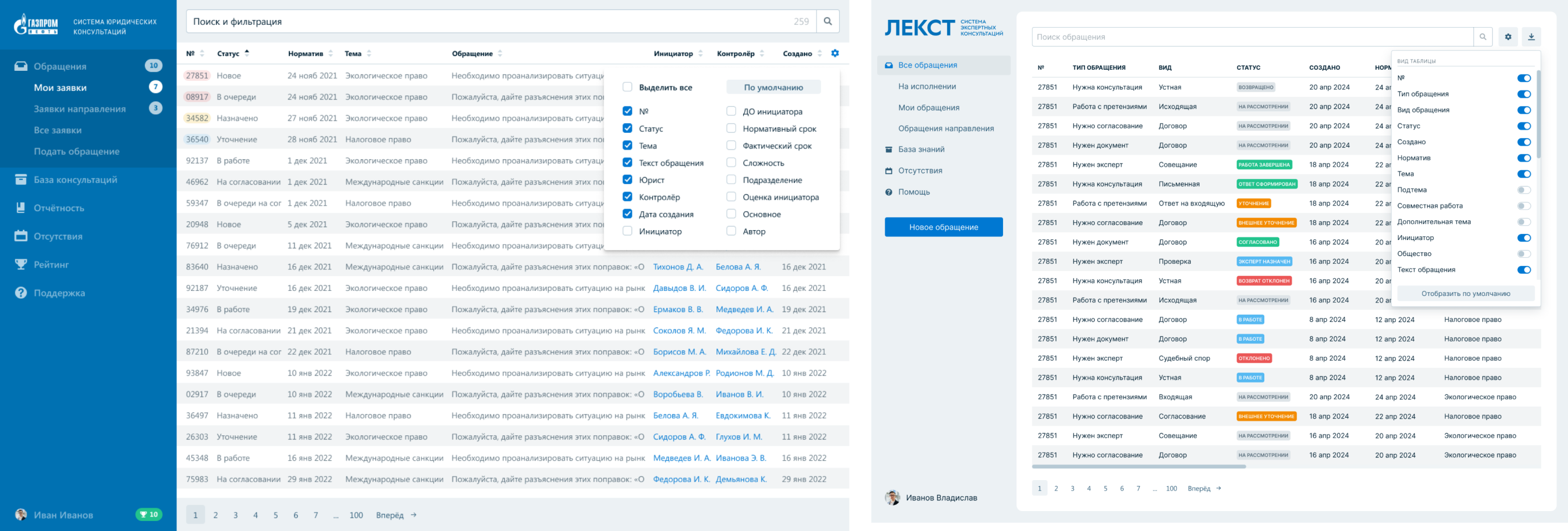Select На исполнении in the Лекст menu
Viewport: 1568px width, 531px height.
(926, 86)
